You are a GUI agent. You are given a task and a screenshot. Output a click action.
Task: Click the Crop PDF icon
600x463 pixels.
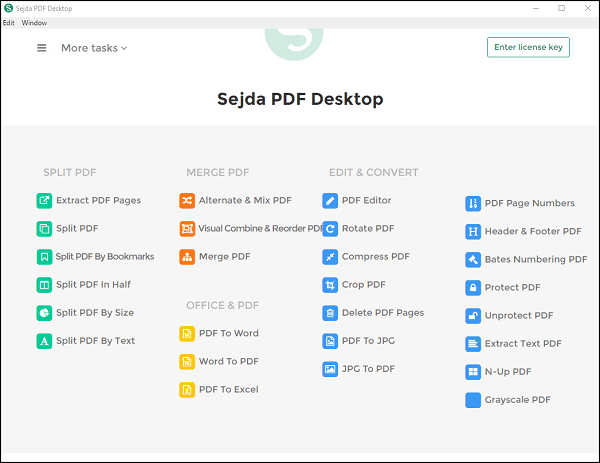(x=330, y=285)
